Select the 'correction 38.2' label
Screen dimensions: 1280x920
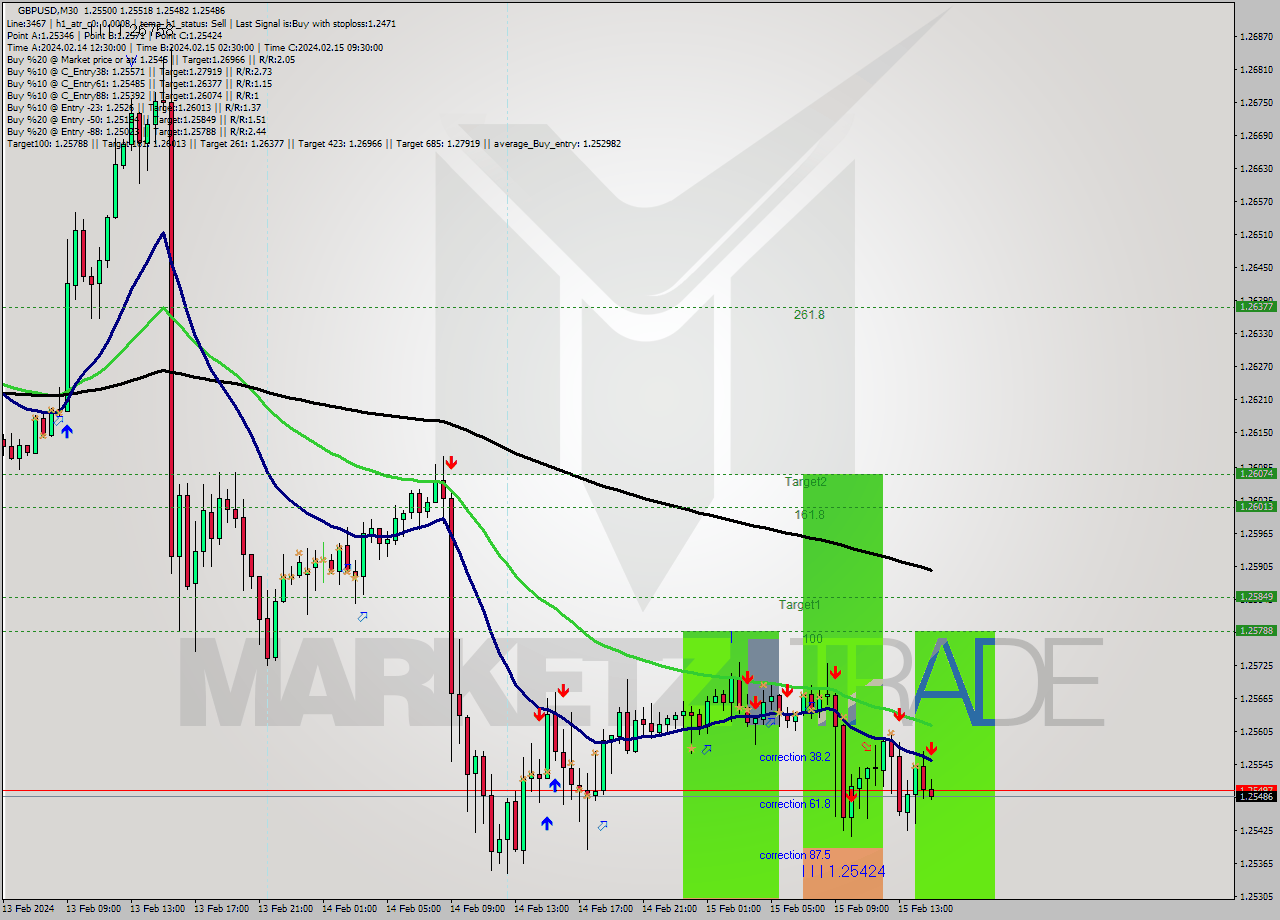[795, 757]
